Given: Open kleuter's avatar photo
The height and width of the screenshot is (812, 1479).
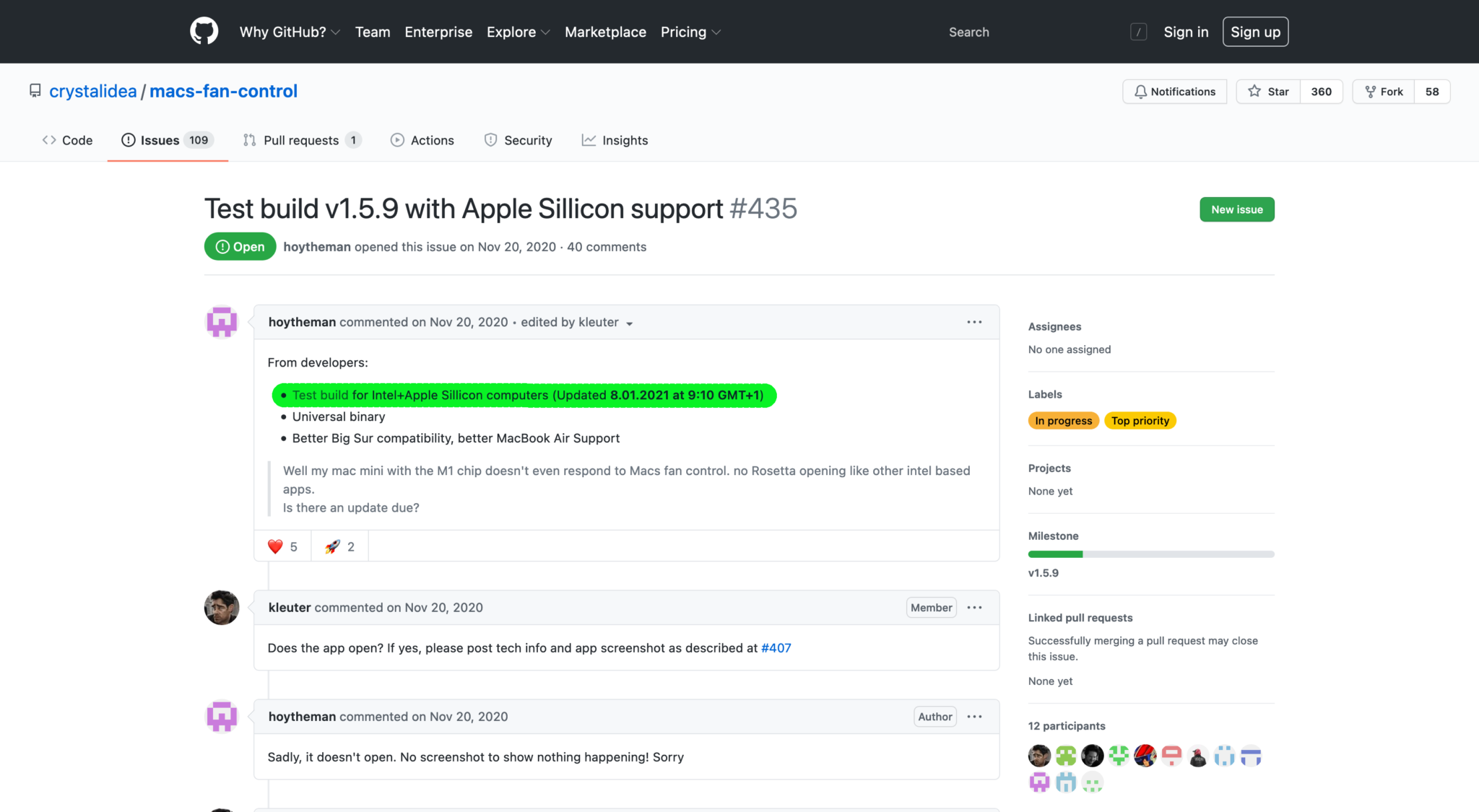Looking at the screenshot, I should click(222, 608).
